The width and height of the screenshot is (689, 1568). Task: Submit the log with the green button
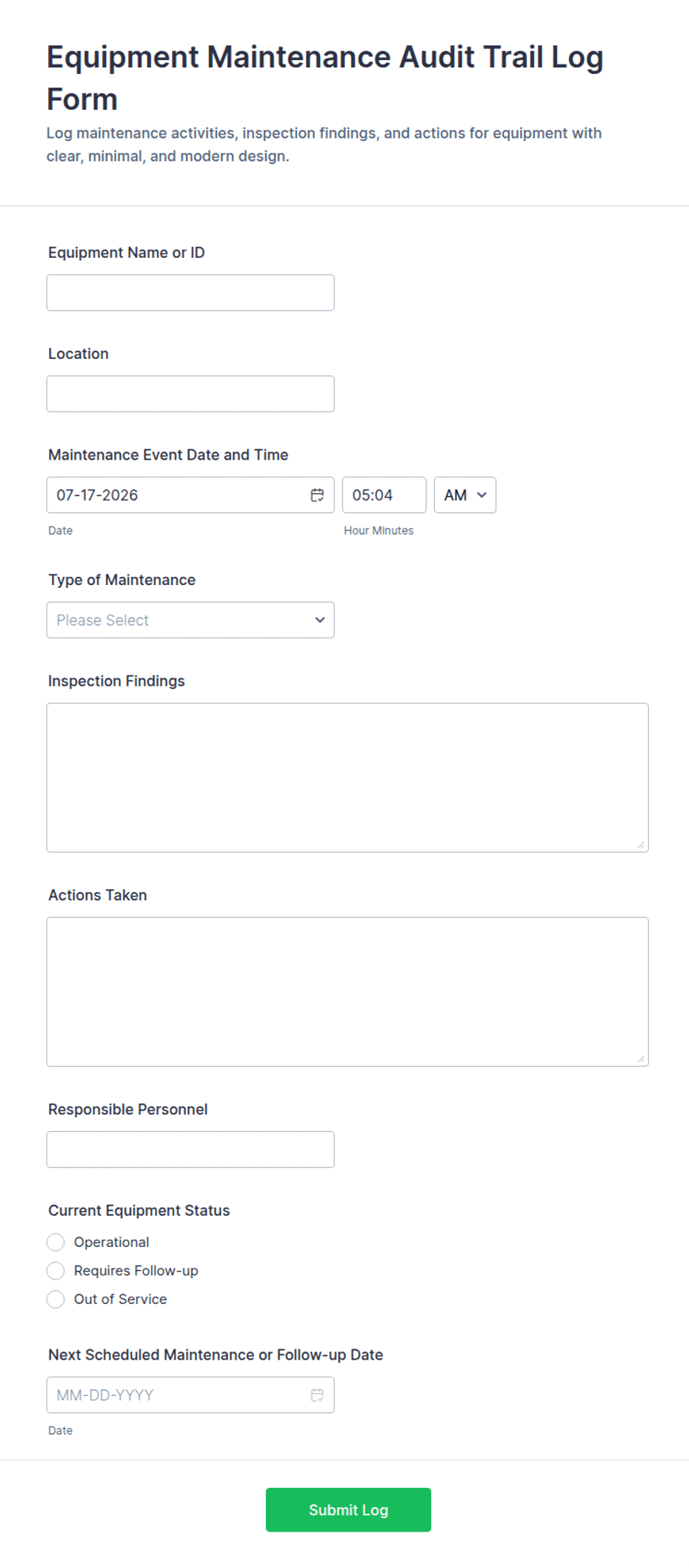pos(348,1509)
